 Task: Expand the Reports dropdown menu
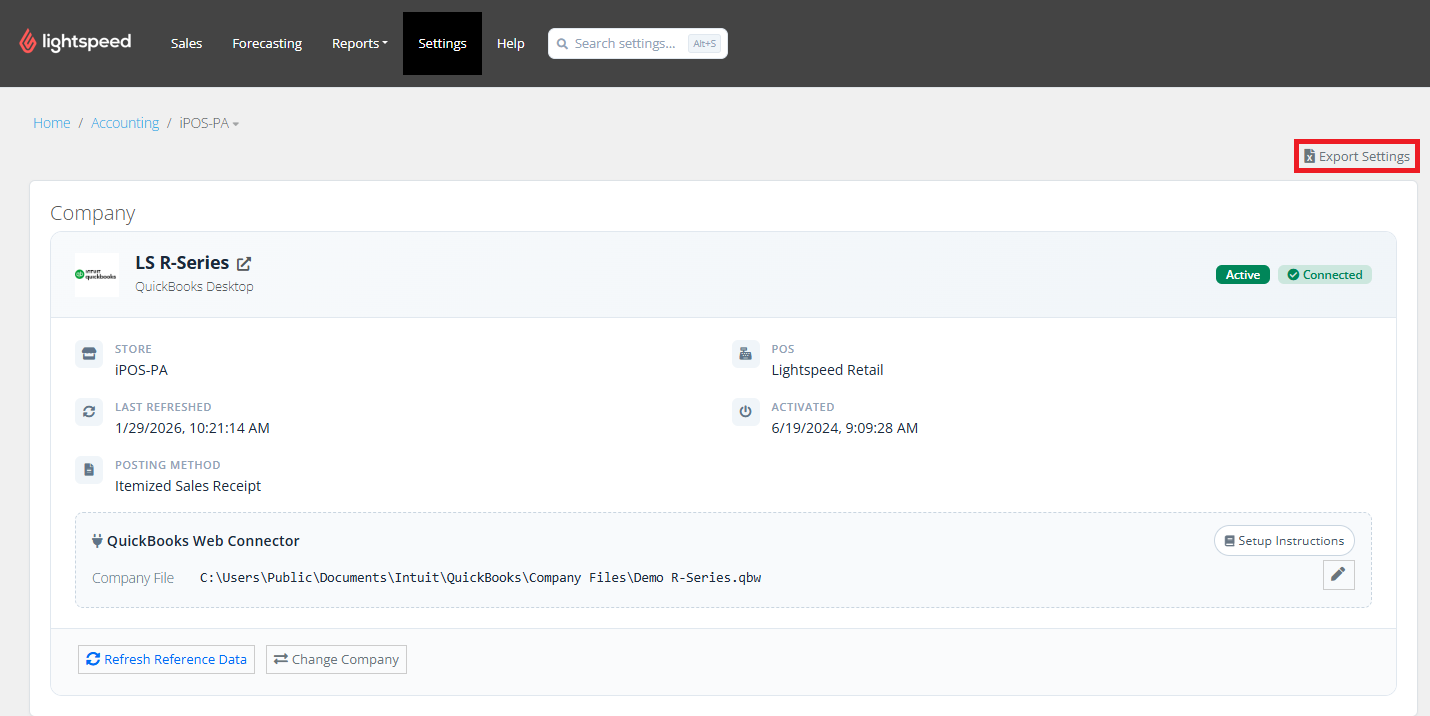[x=360, y=44]
